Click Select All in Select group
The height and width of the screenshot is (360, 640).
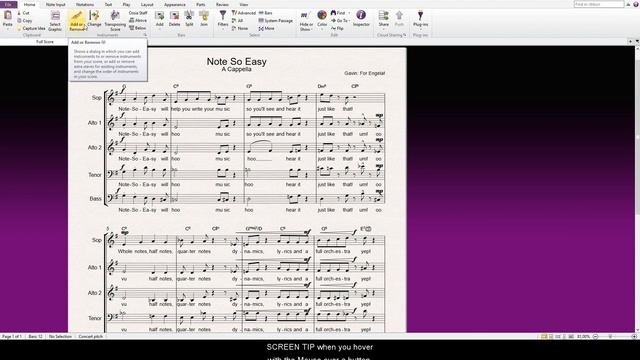pos(238,20)
